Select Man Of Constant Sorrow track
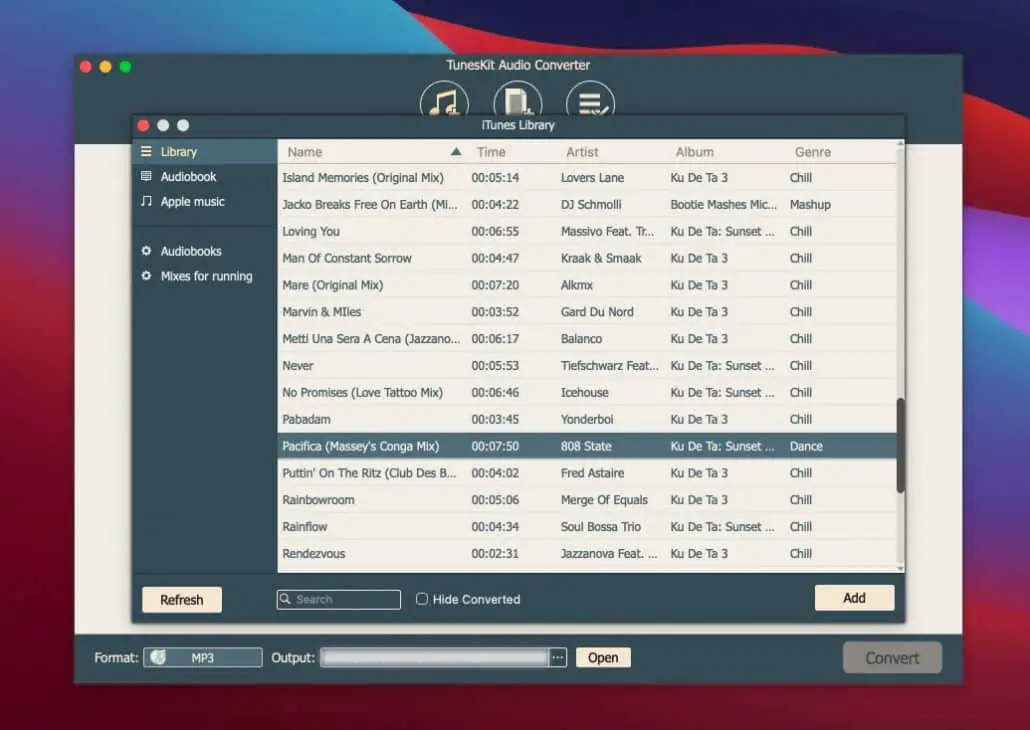Viewport: 1030px width, 730px height. pyautogui.click(x=587, y=258)
